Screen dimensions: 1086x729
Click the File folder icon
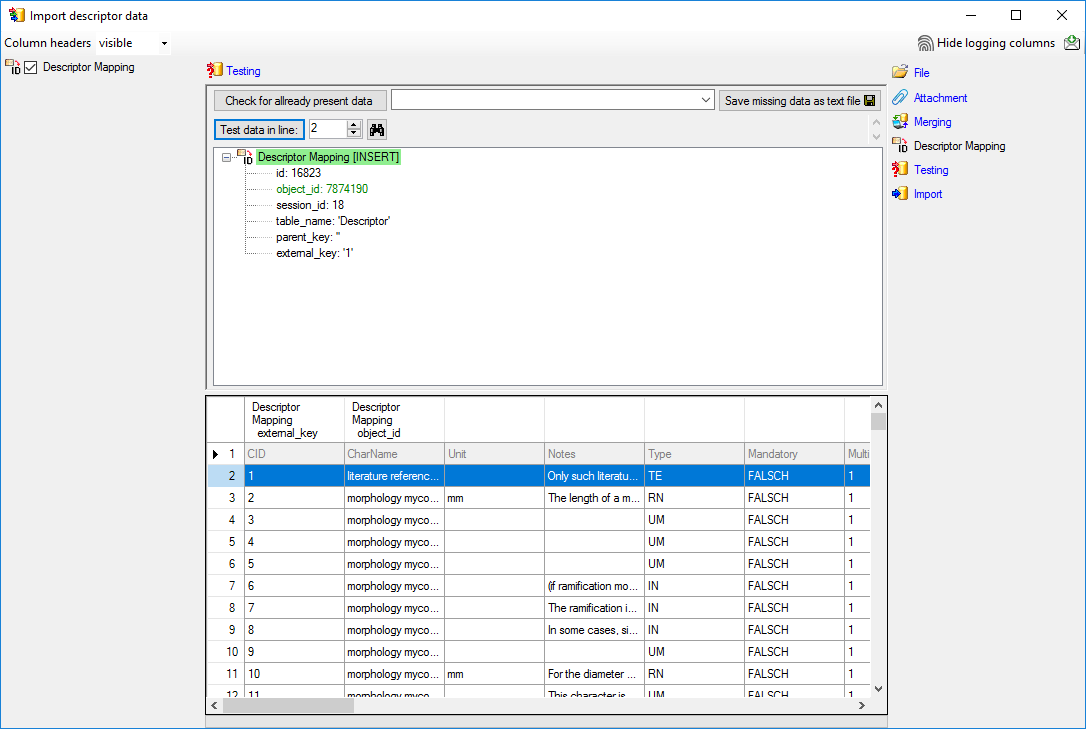tap(900, 72)
